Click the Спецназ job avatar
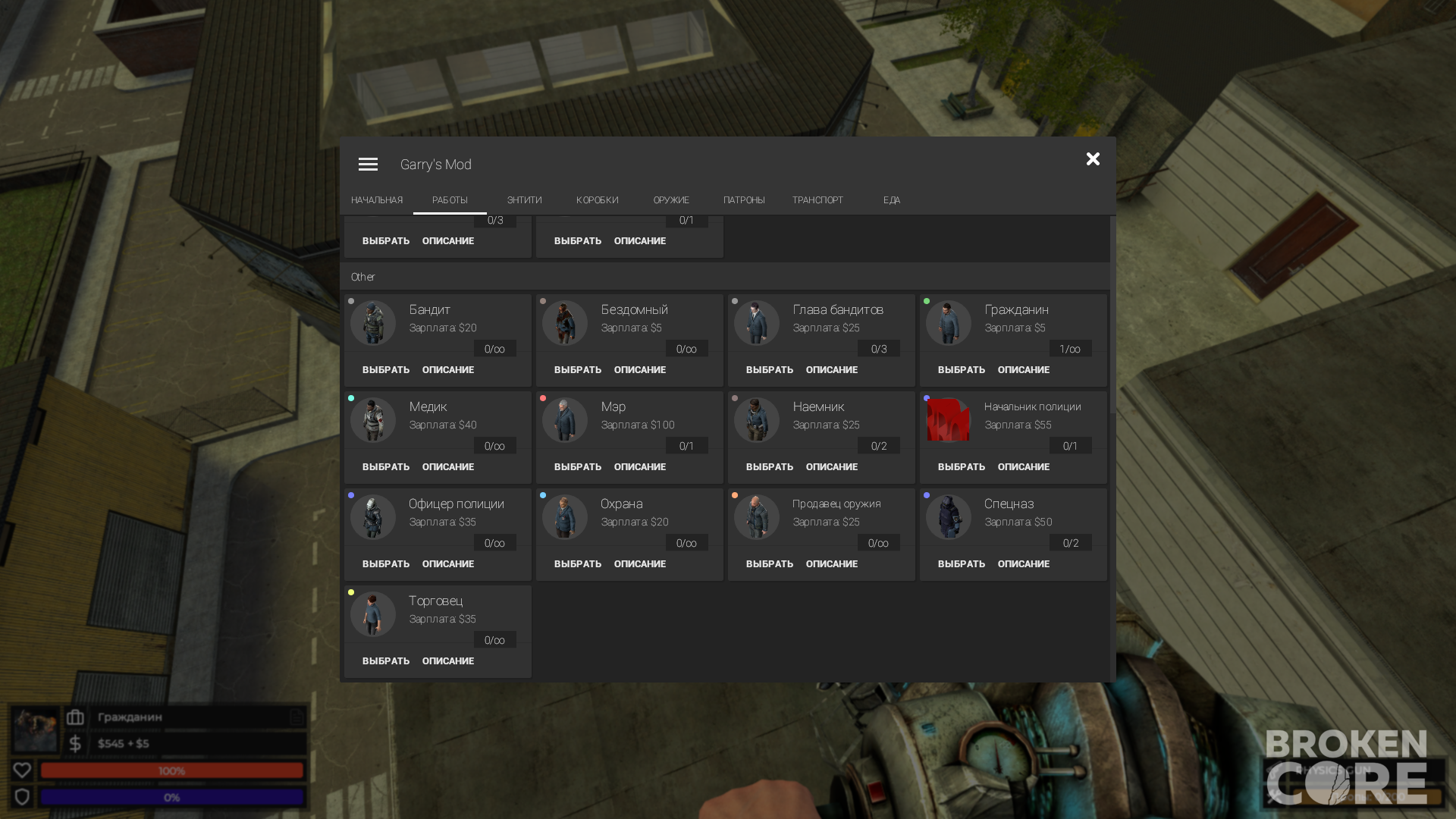This screenshot has width=1456, height=819. coord(949,517)
